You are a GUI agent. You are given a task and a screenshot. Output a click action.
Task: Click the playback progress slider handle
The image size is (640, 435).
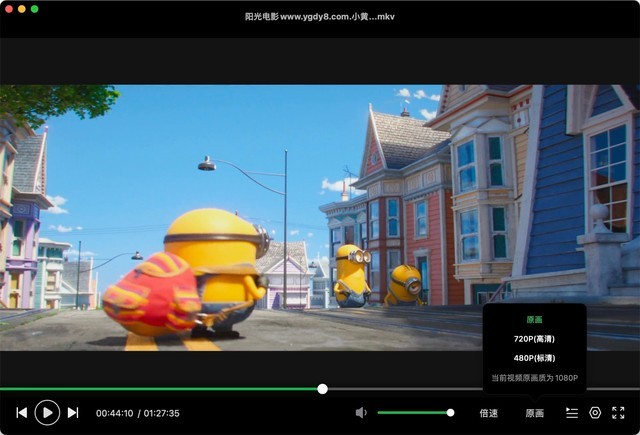tap(322, 389)
